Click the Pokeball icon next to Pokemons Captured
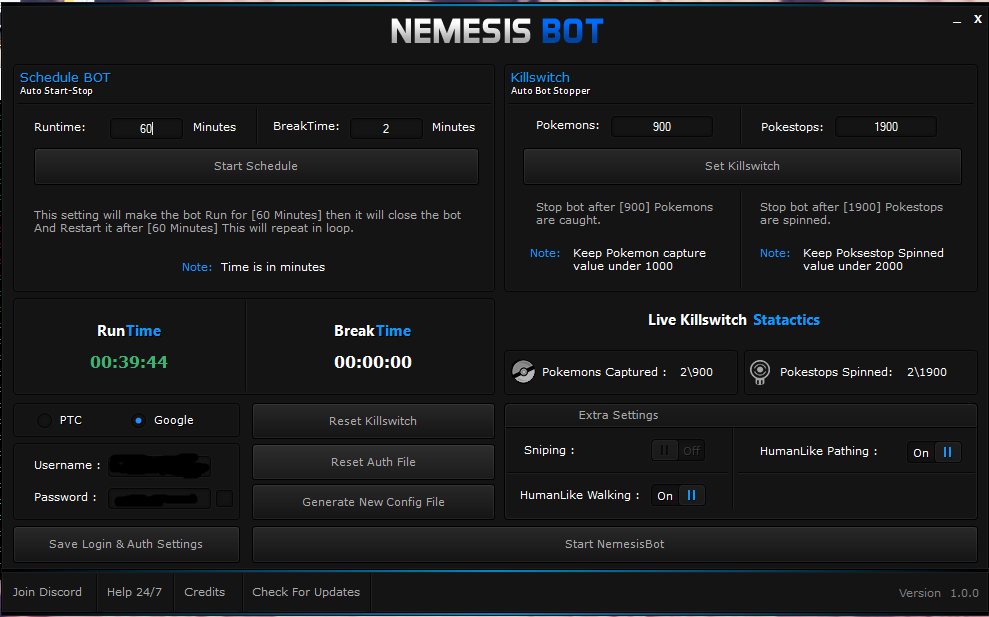989x617 pixels. 523,372
